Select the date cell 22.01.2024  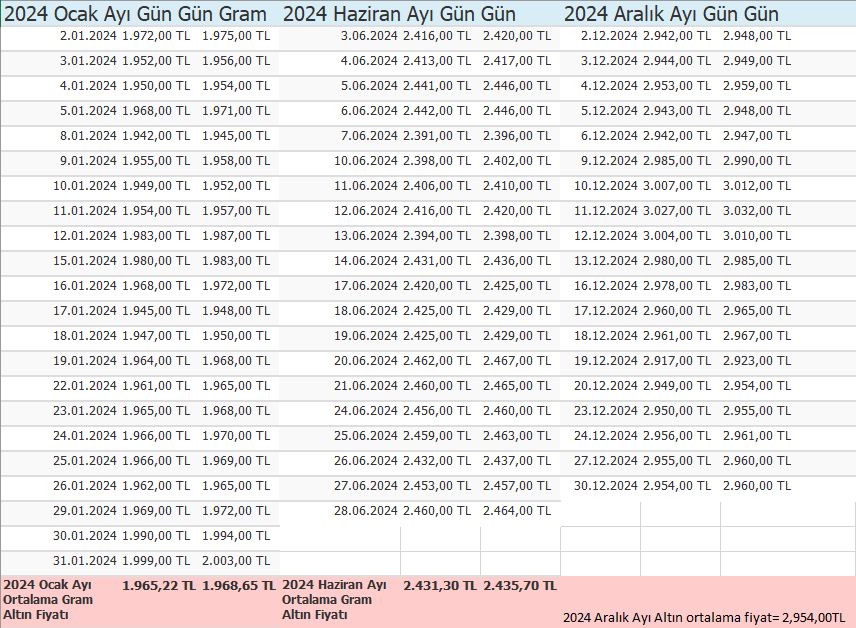tap(85, 386)
